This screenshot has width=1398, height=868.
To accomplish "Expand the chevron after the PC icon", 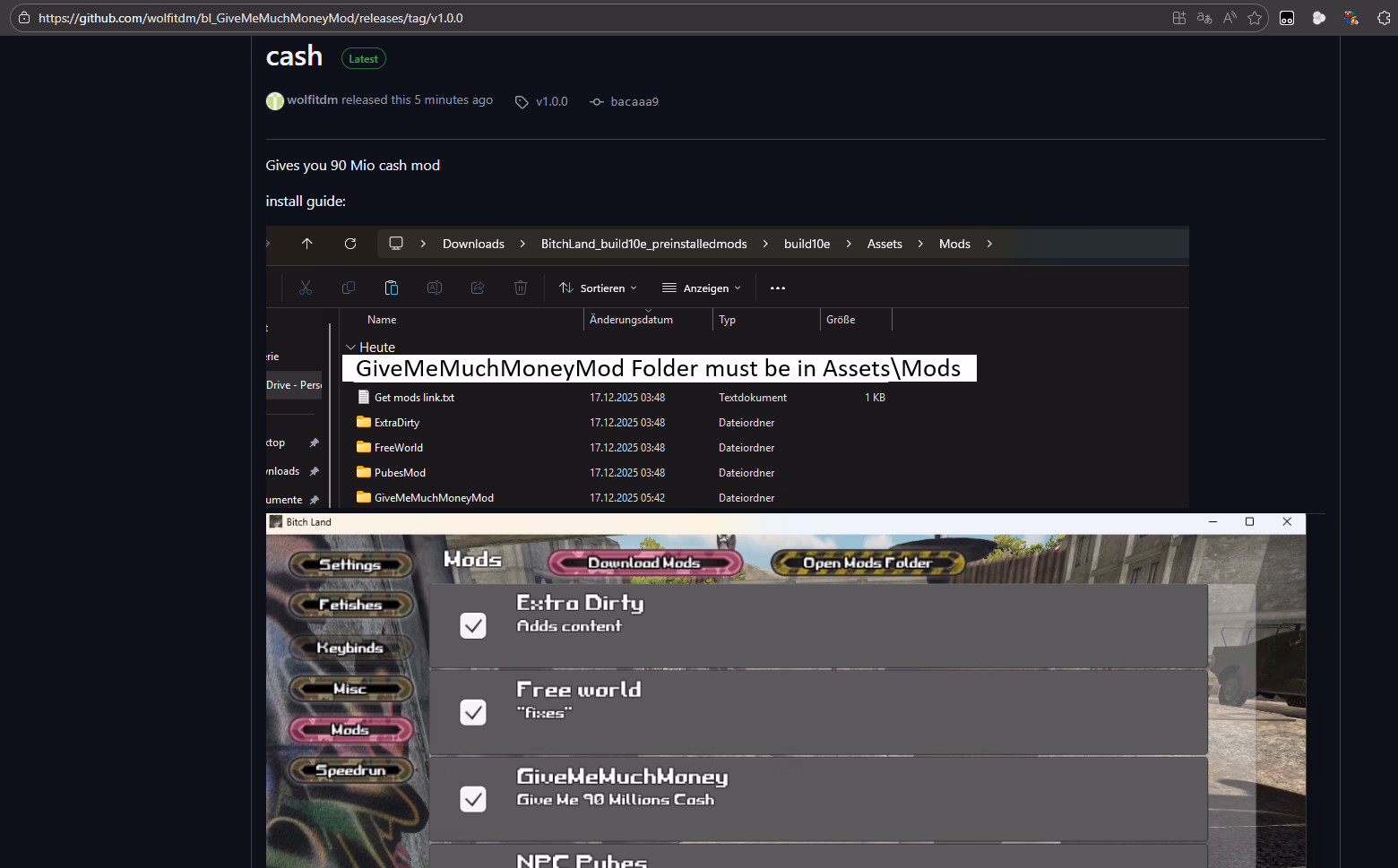I will click(x=423, y=244).
